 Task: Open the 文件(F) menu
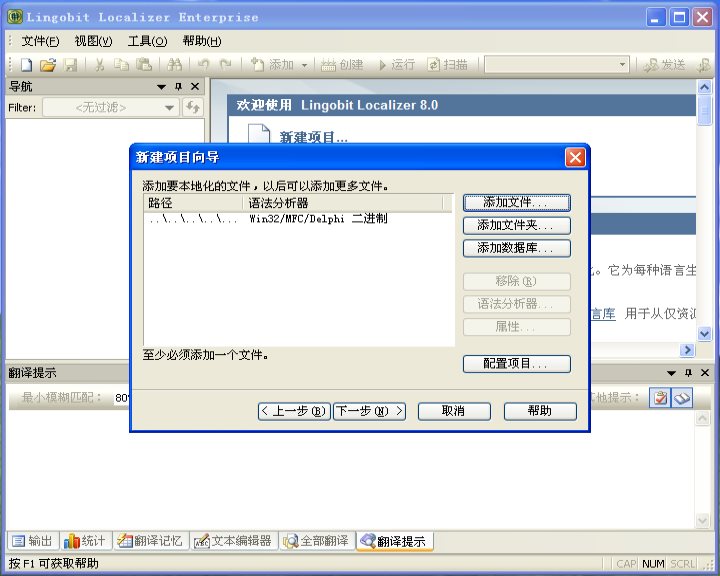point(40,41)
